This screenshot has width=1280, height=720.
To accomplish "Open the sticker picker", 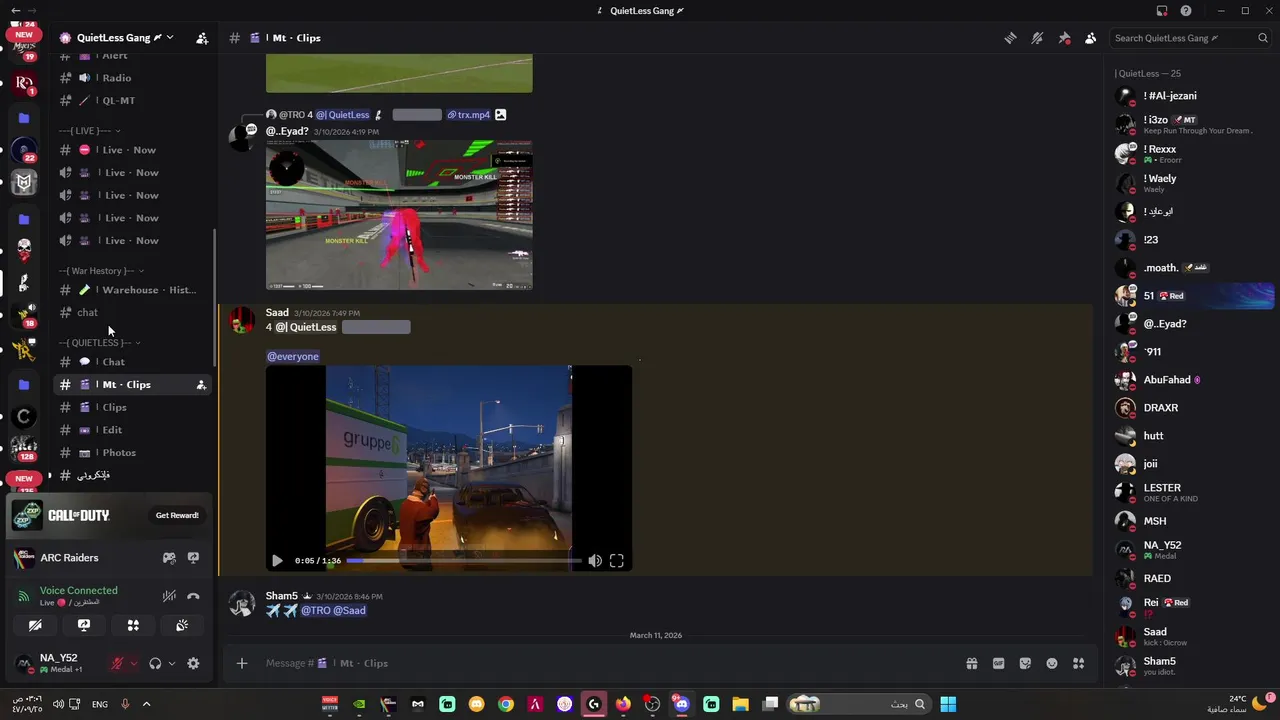I will point(1025,663).
